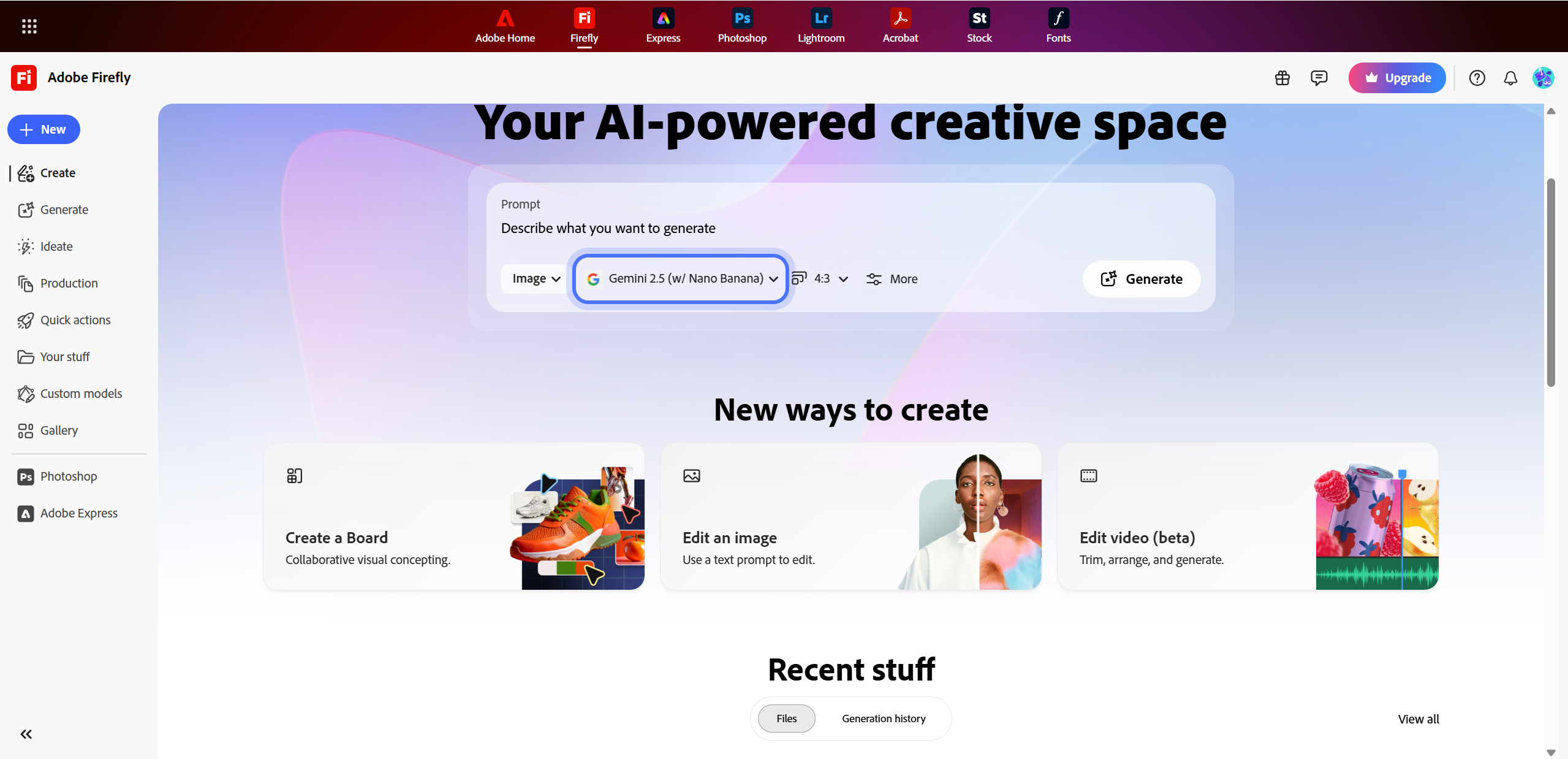Click the Upgrade button

[1397, 78]
